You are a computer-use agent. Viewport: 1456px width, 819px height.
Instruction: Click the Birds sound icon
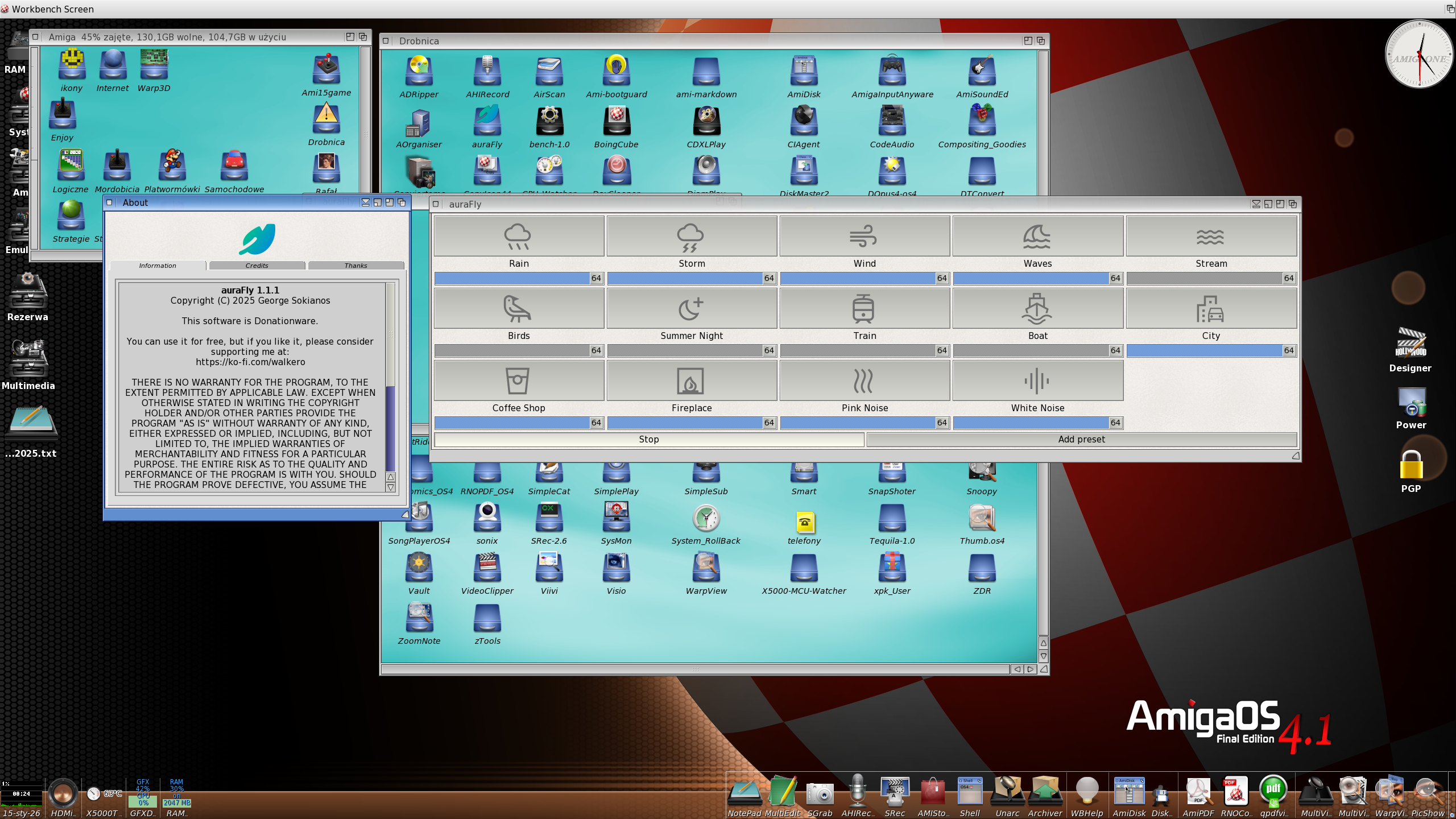click(518, 308)
